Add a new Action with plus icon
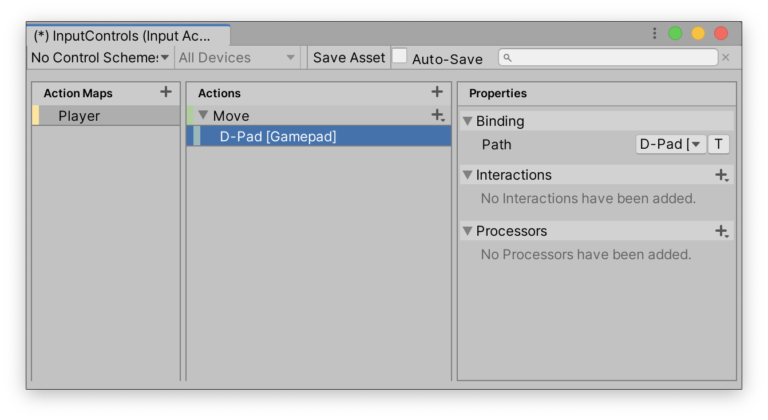Screen dimensions: 768x420 click(x=437, y=92)
